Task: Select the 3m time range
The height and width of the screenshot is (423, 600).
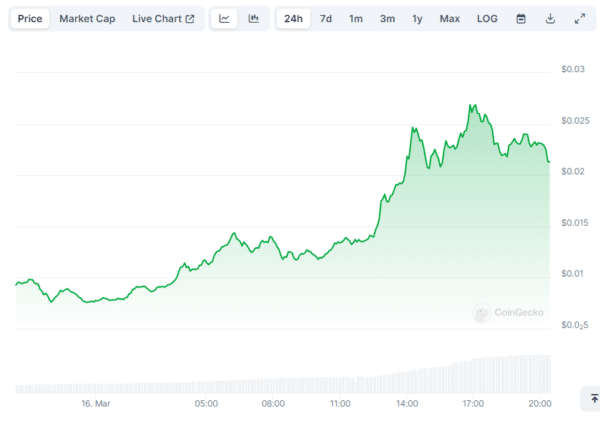Action: point(387,19)
